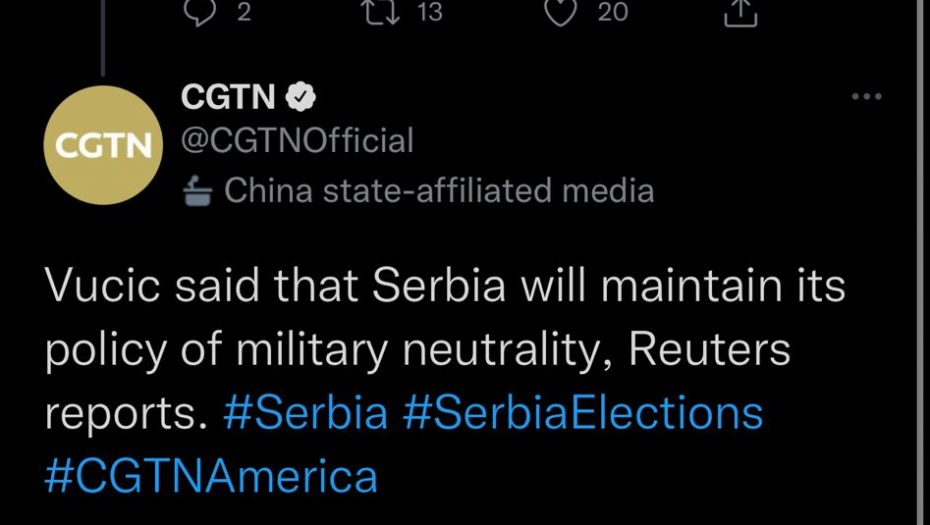
Task: Like the tweet with the heart icon
Action: coord(562,11)
